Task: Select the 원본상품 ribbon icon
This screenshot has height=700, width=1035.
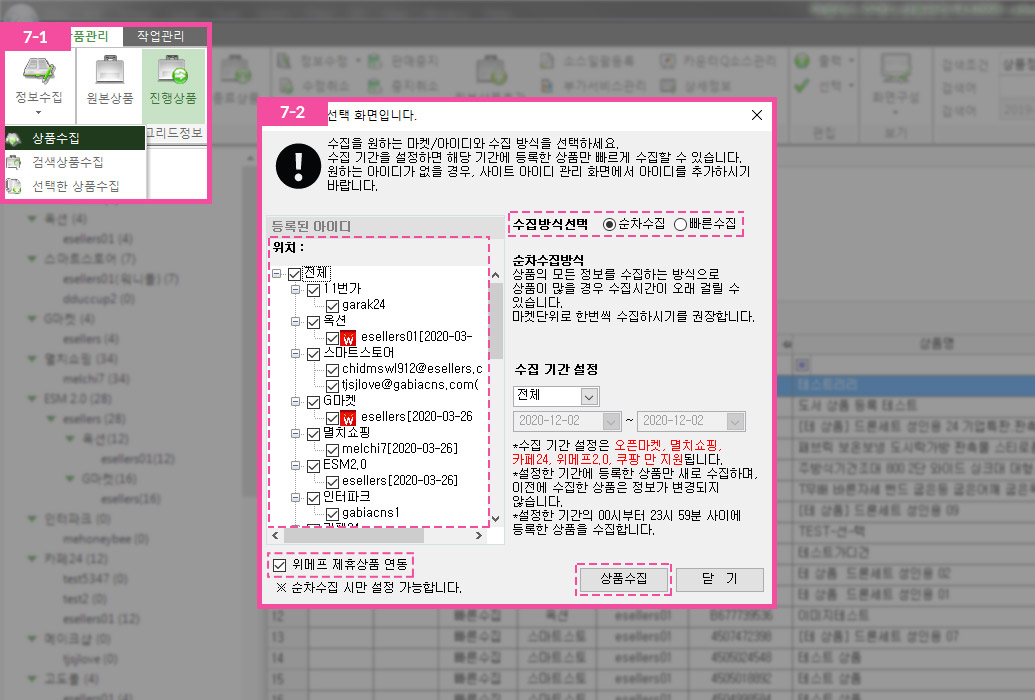Action: [110, 71]
